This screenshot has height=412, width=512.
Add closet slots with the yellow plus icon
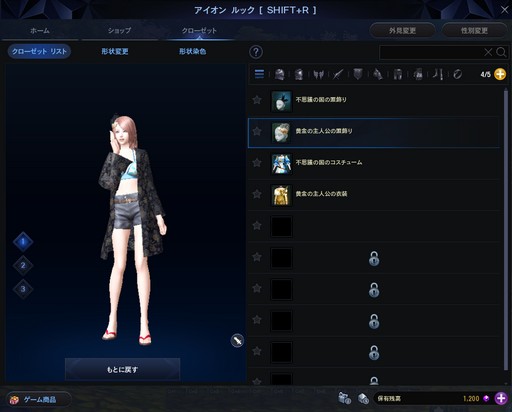point(500,74)
